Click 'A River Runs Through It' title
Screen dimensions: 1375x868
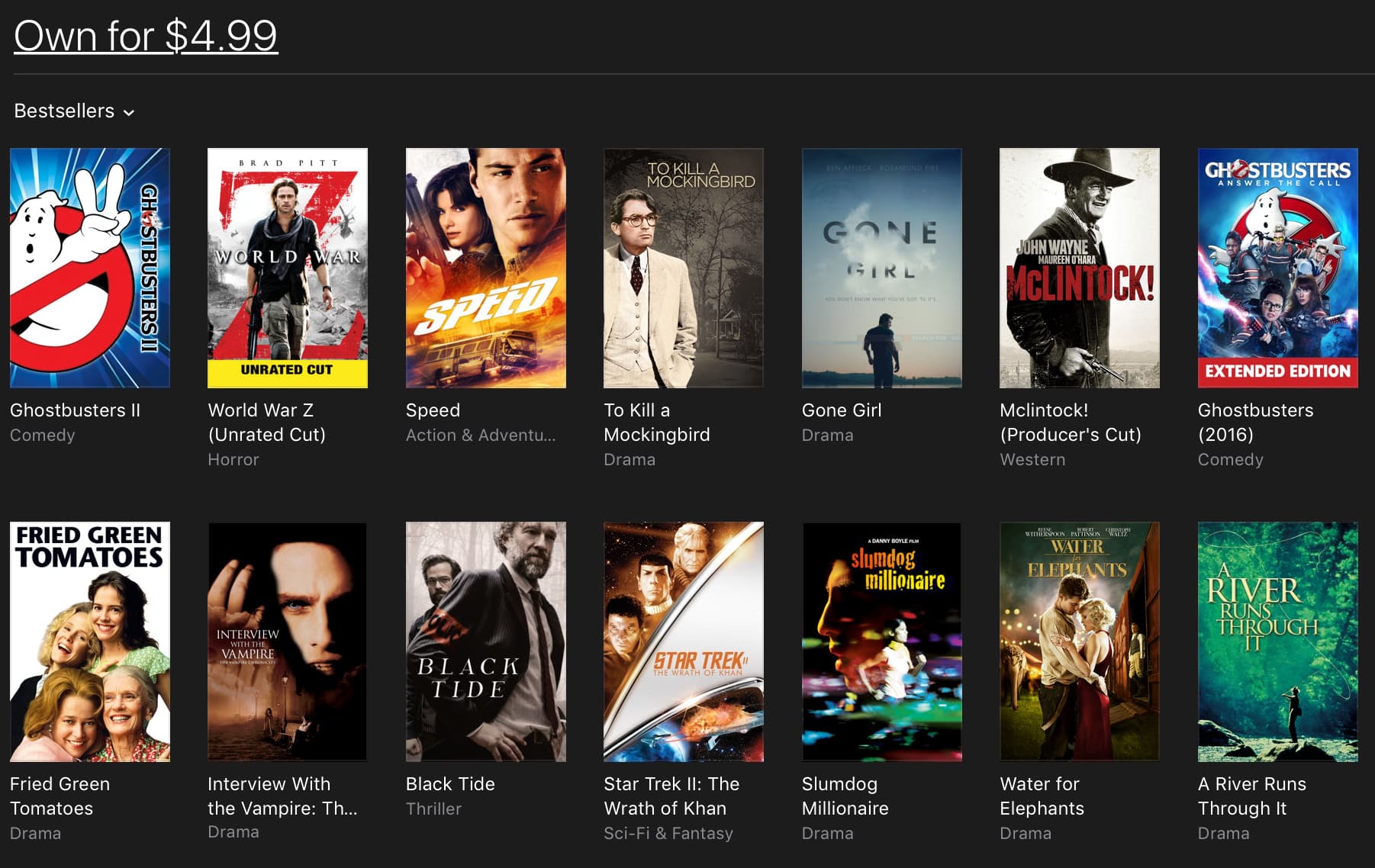[1252, 796]
